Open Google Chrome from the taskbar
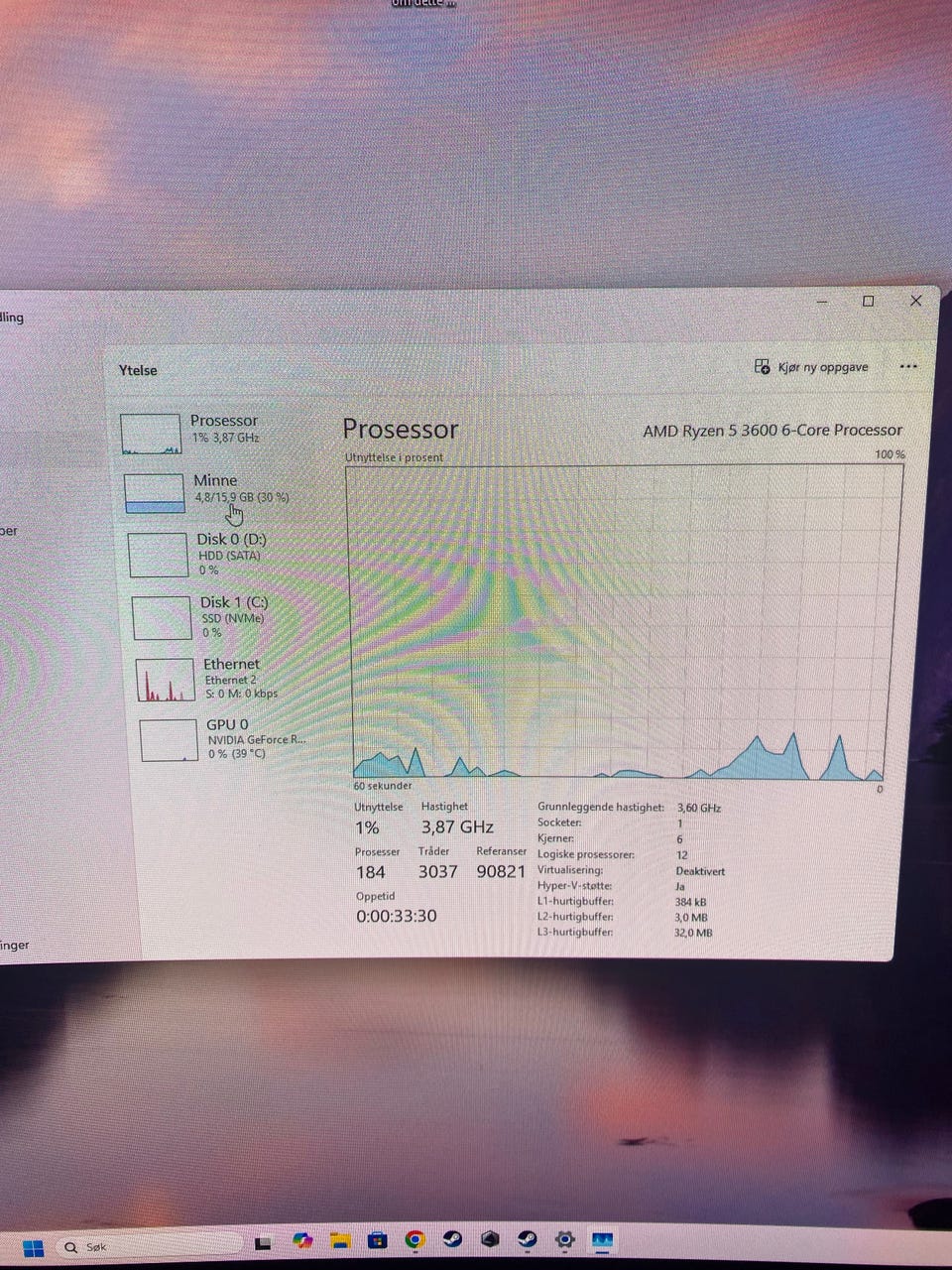Screen dimensions: 952x1270 [415, 1239]
